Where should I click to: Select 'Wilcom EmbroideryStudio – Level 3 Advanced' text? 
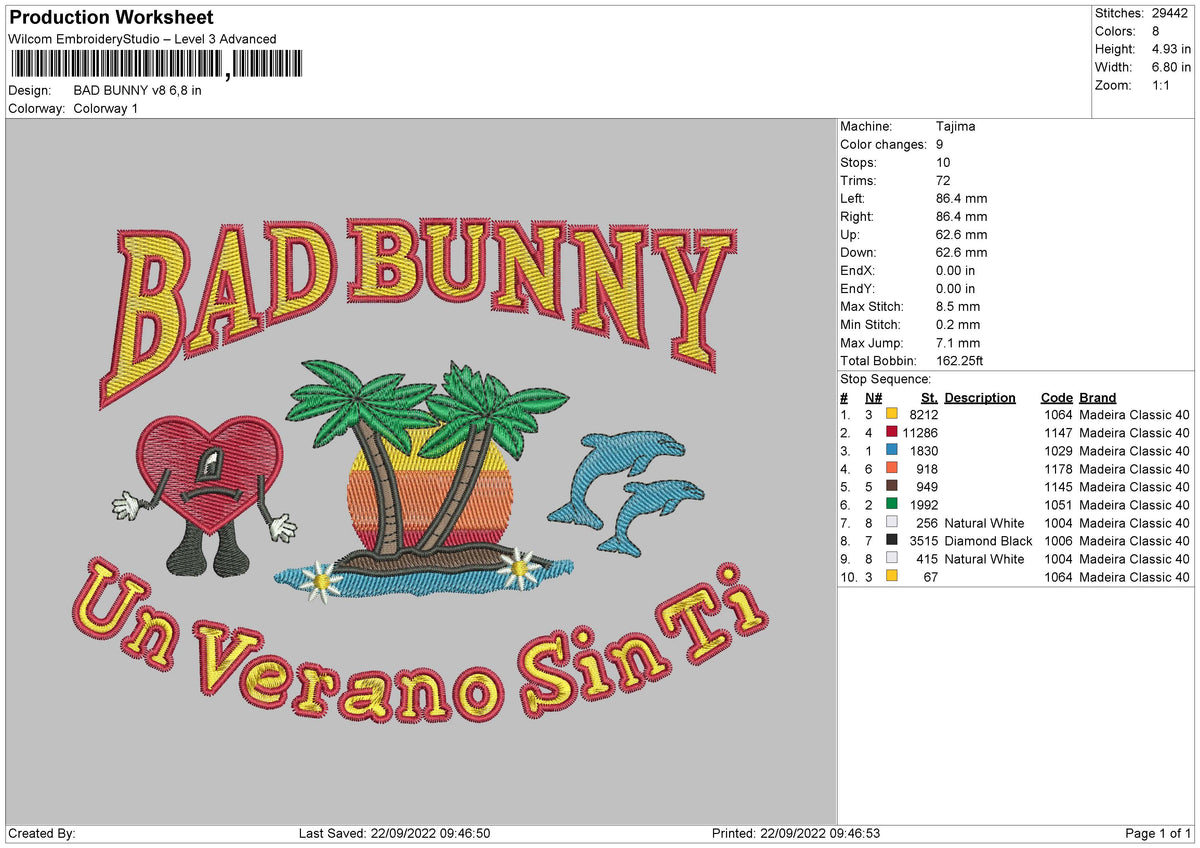(x=142, y=39)
